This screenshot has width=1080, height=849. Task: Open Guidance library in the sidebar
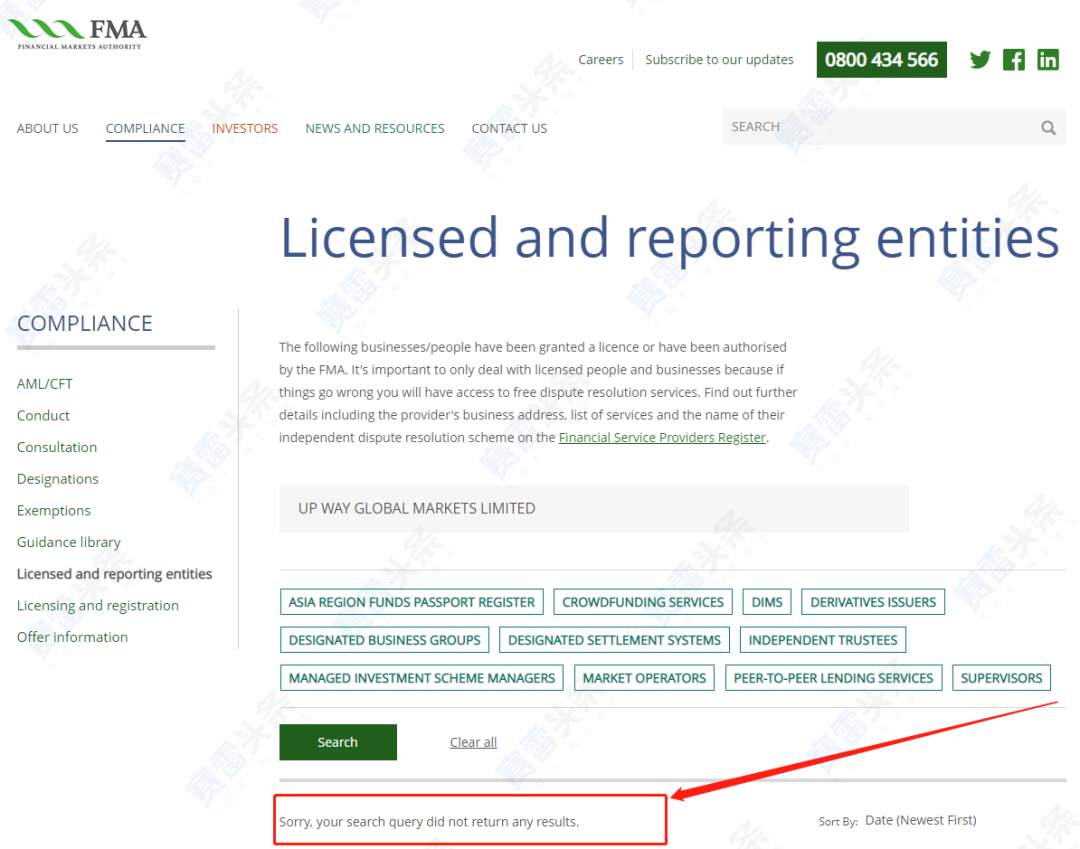pos(69,543)
